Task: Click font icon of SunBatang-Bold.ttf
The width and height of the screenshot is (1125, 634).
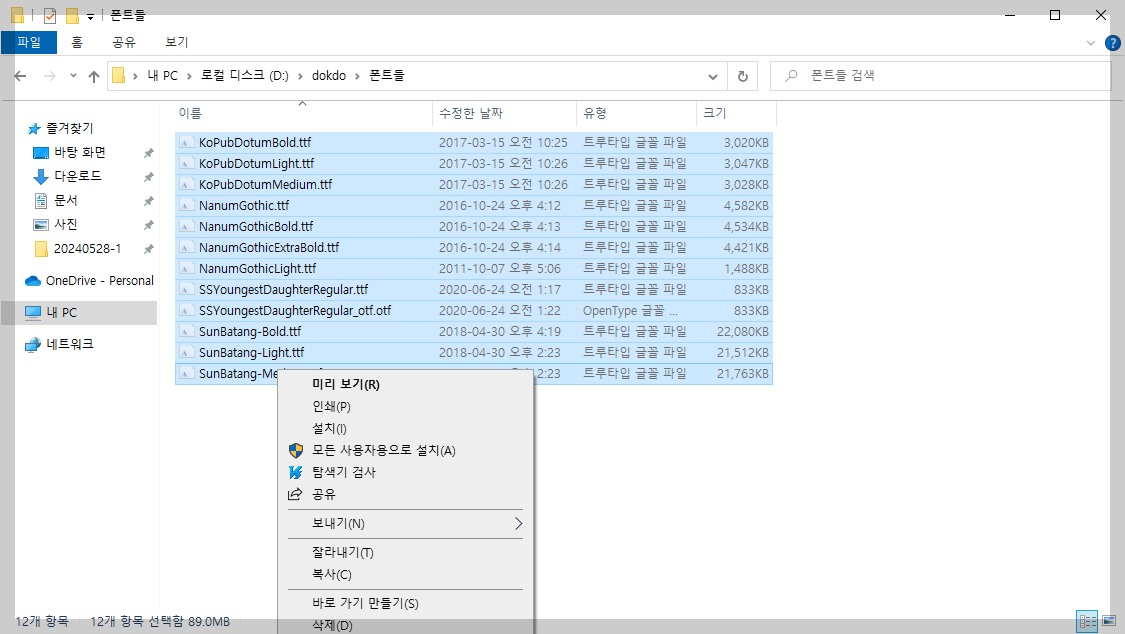Action: [x=187, y=332]
